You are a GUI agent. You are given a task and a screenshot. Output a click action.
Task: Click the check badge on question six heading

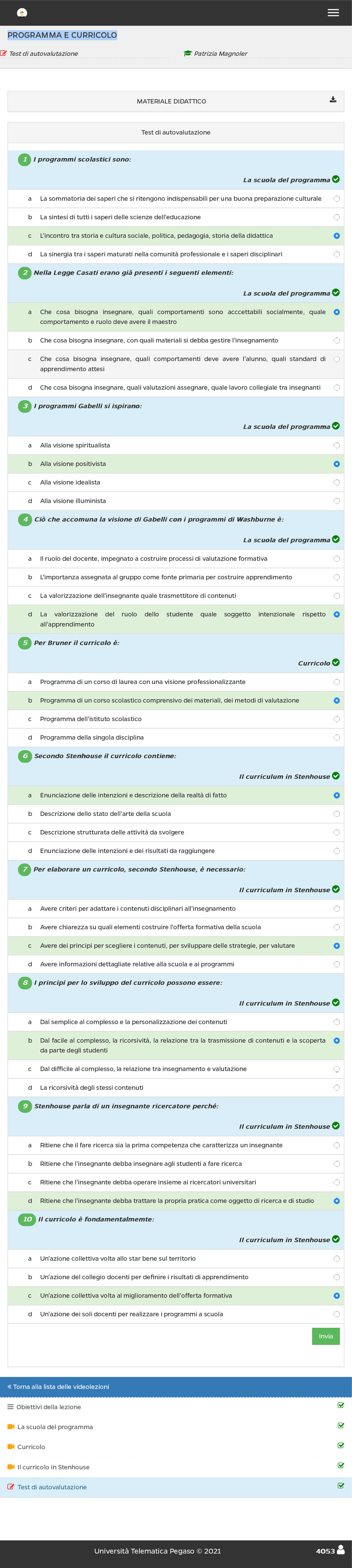(x=335, y=776)
